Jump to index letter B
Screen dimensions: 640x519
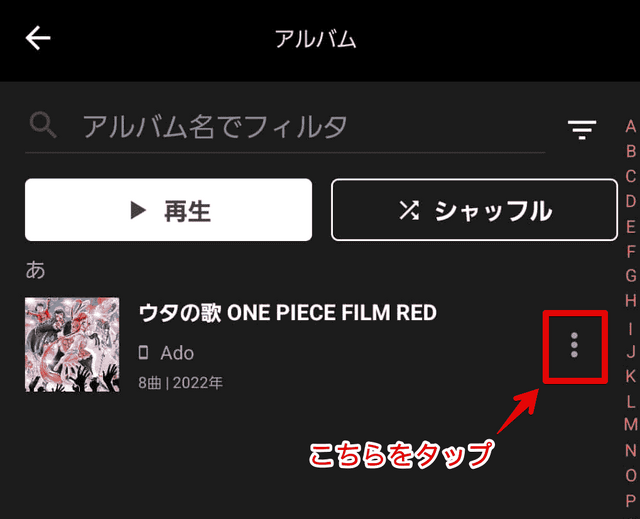pos(631,151)
